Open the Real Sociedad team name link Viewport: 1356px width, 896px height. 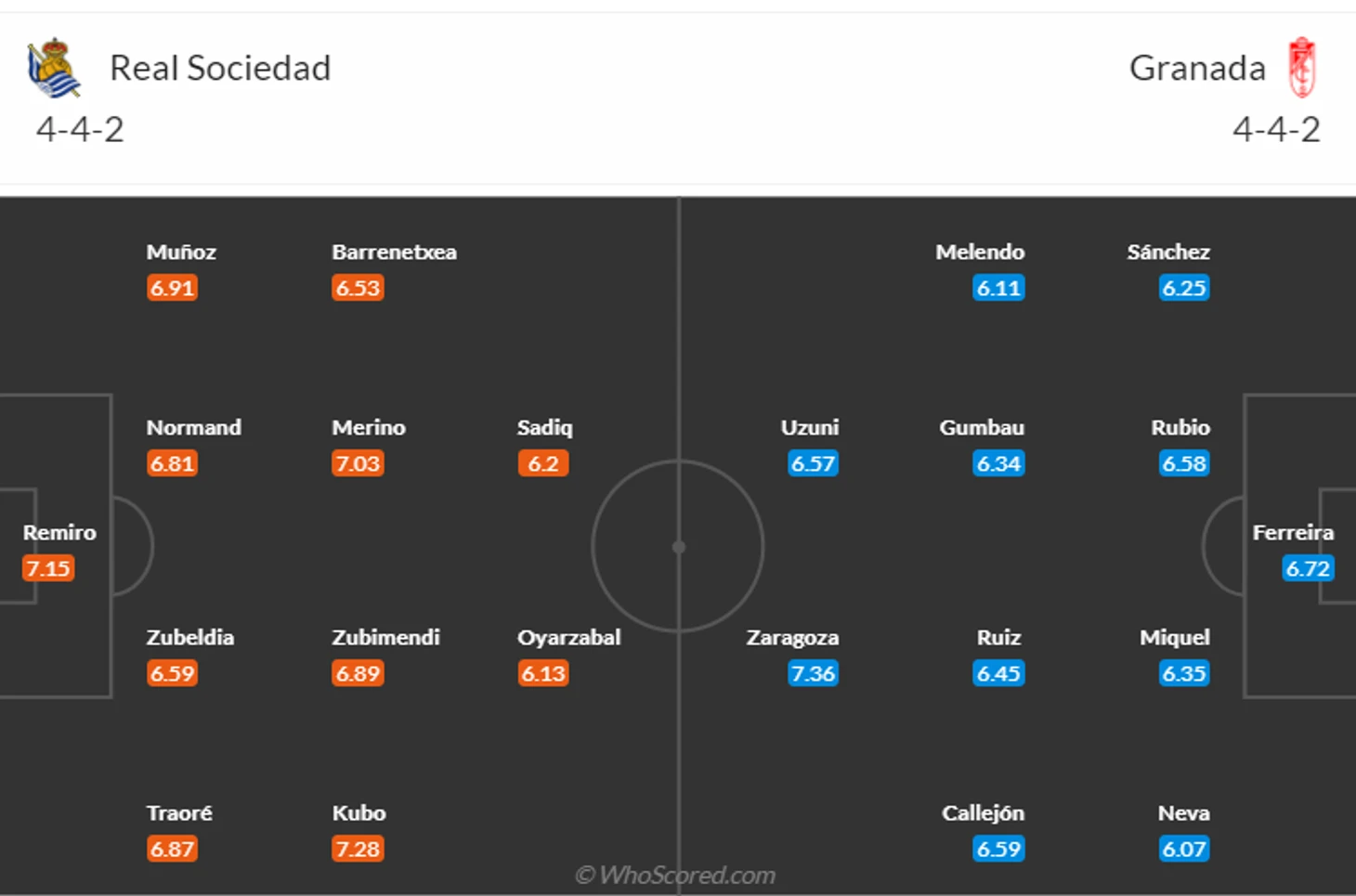tap(220, 68)
